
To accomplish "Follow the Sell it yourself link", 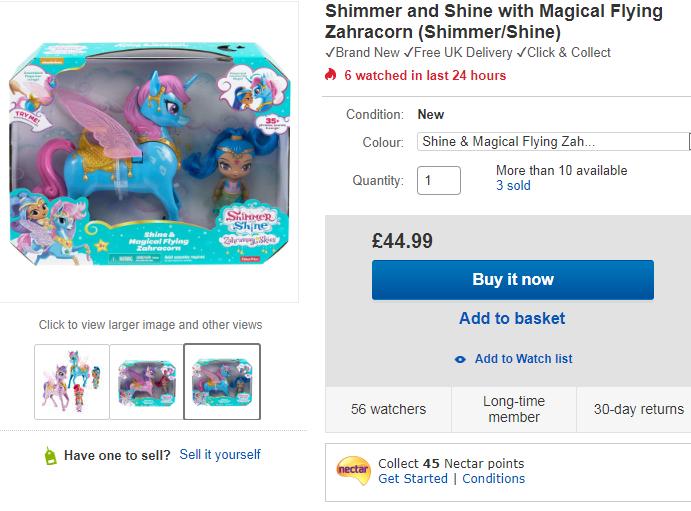I will point(220,455).
